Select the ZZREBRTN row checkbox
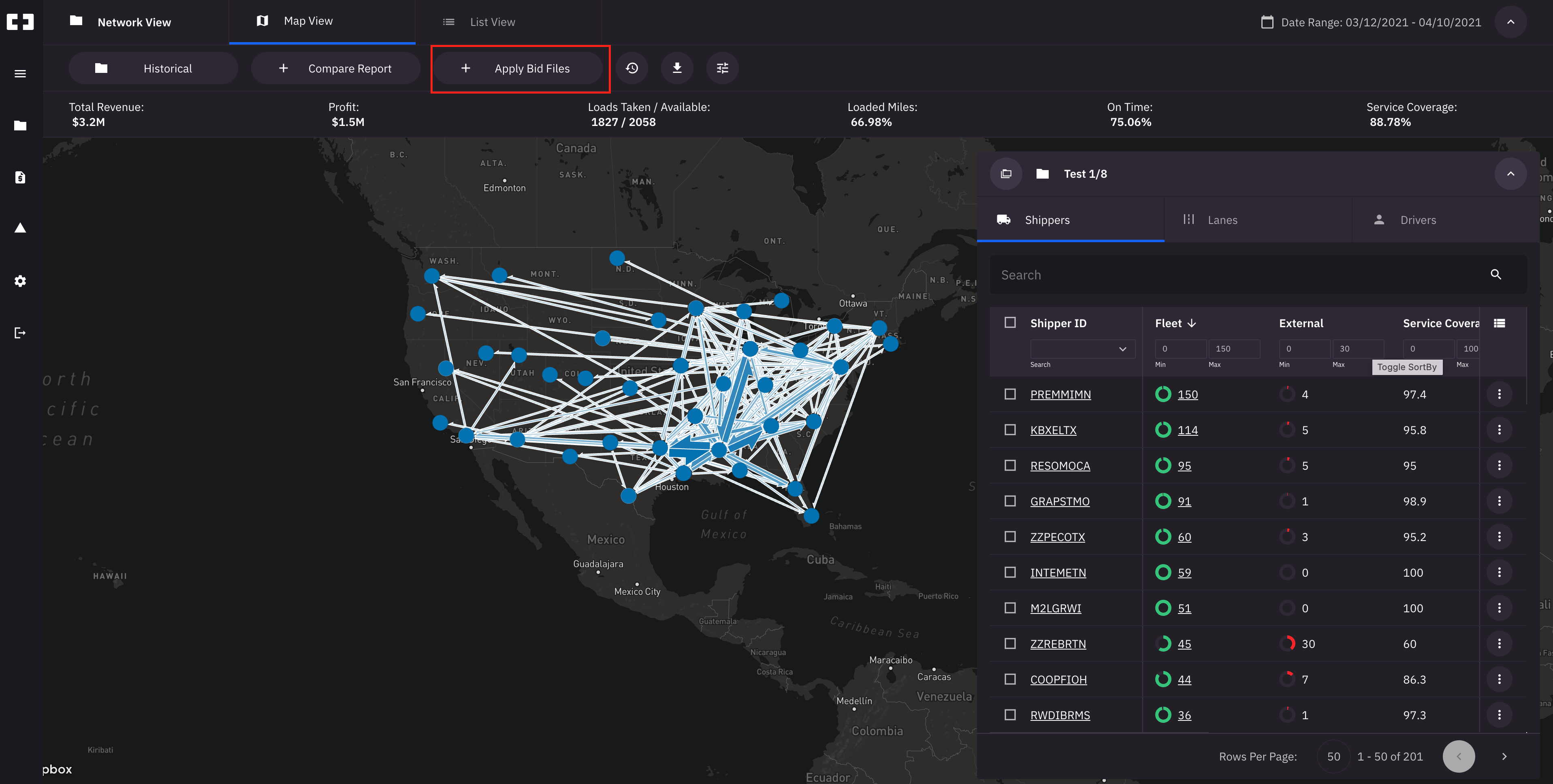 click(x=1010, y=643)
